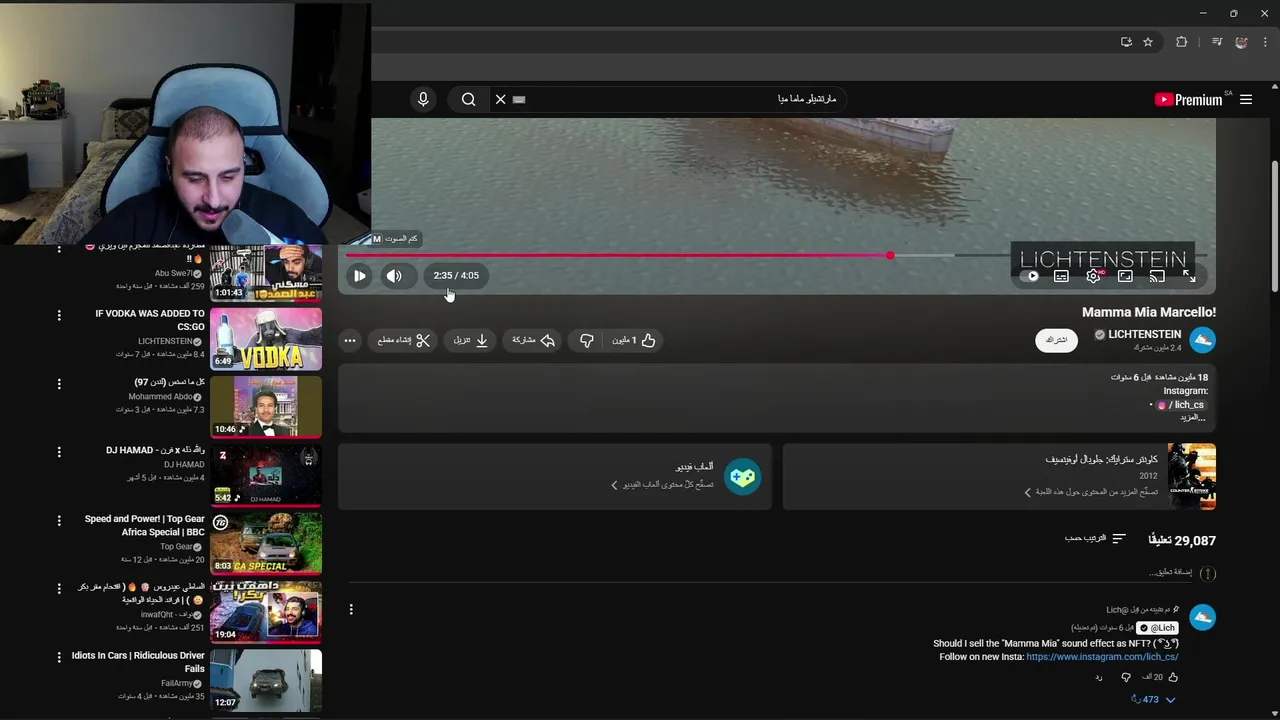Open the LICHTENSTEIN channel avatar

[x=1202, y=340]
